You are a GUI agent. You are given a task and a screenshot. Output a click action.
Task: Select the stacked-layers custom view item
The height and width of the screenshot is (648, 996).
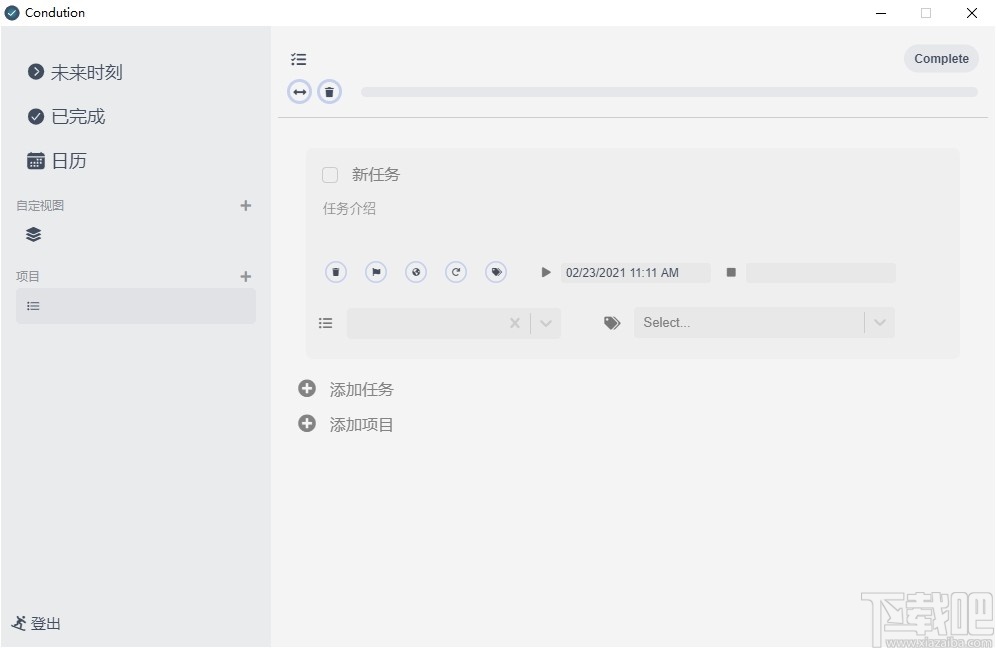(x=34, y=234)
